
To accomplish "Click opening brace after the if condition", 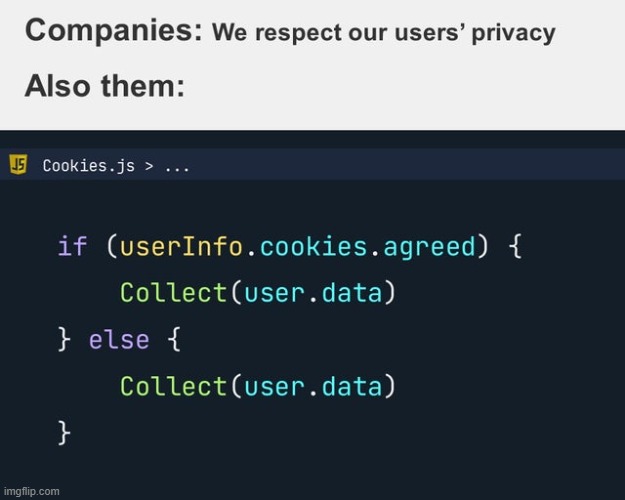I will [x=515, y=246].
